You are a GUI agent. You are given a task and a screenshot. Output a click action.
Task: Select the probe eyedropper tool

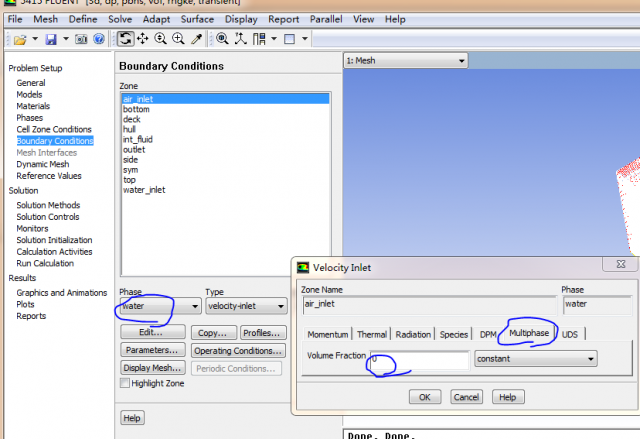click(197, 39)
